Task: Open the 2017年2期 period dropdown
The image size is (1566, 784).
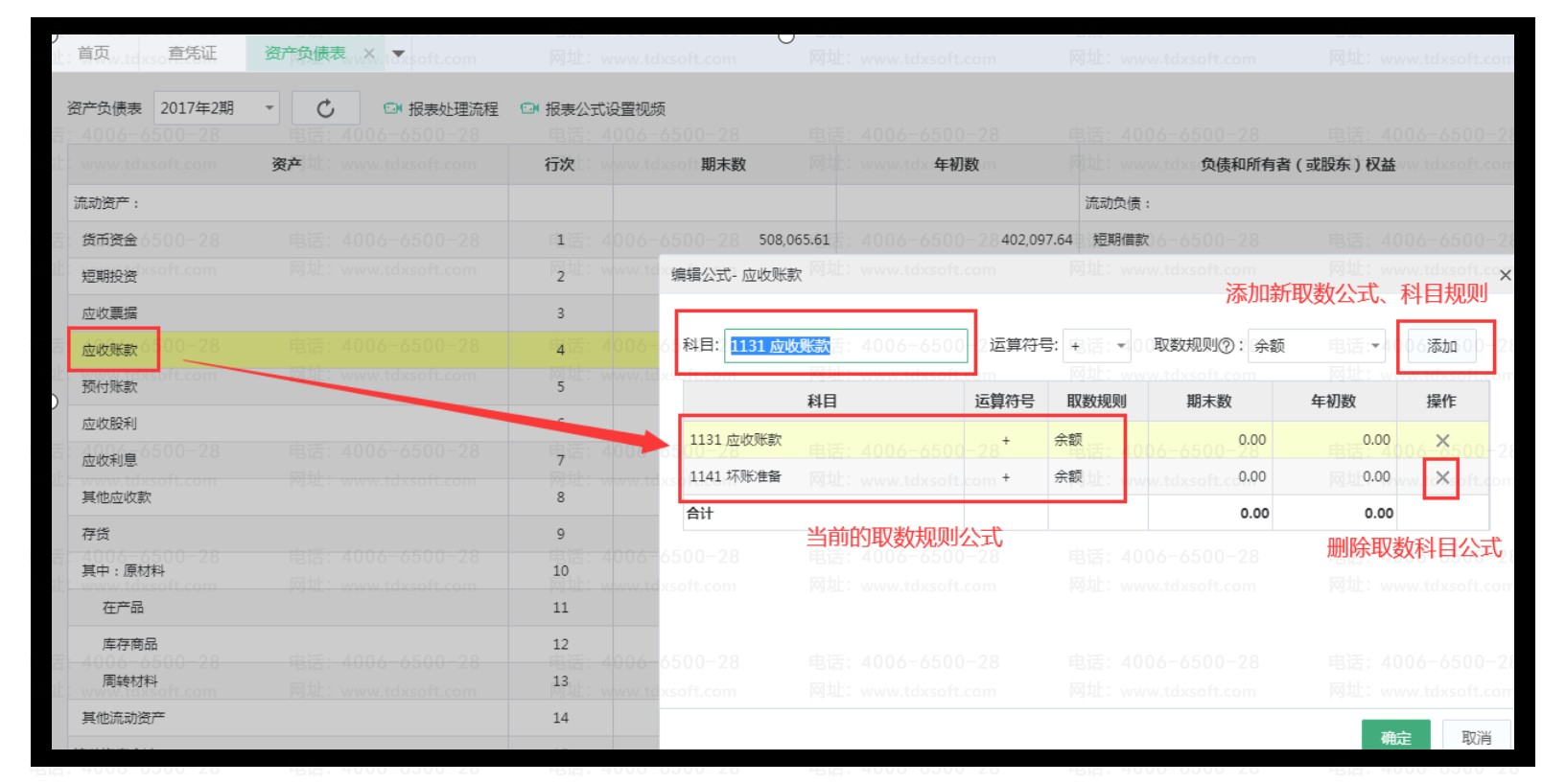Action: pyautogui.click(x=269, y=108)
